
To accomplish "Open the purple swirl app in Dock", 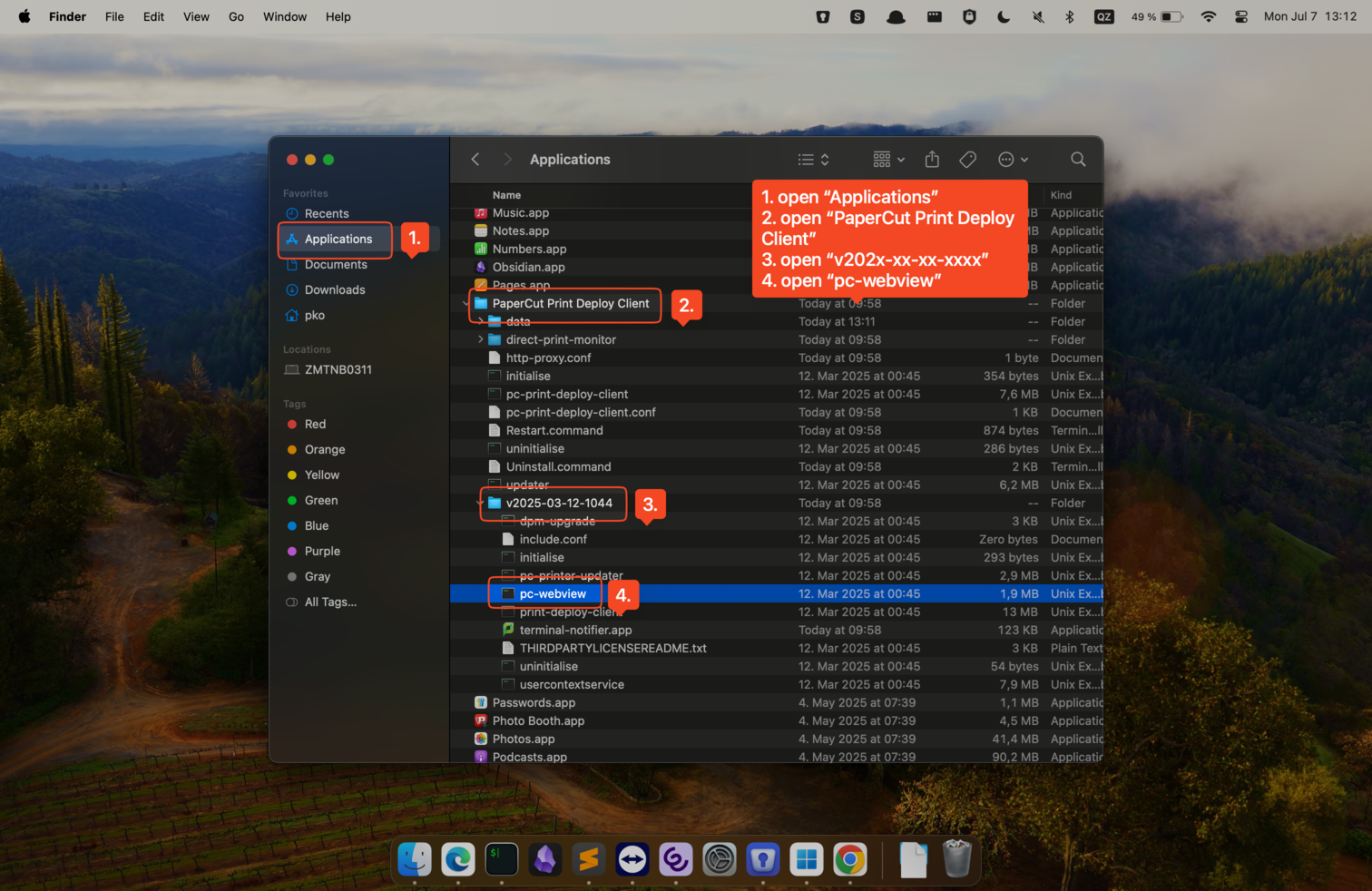I will [x=676, y=859].
